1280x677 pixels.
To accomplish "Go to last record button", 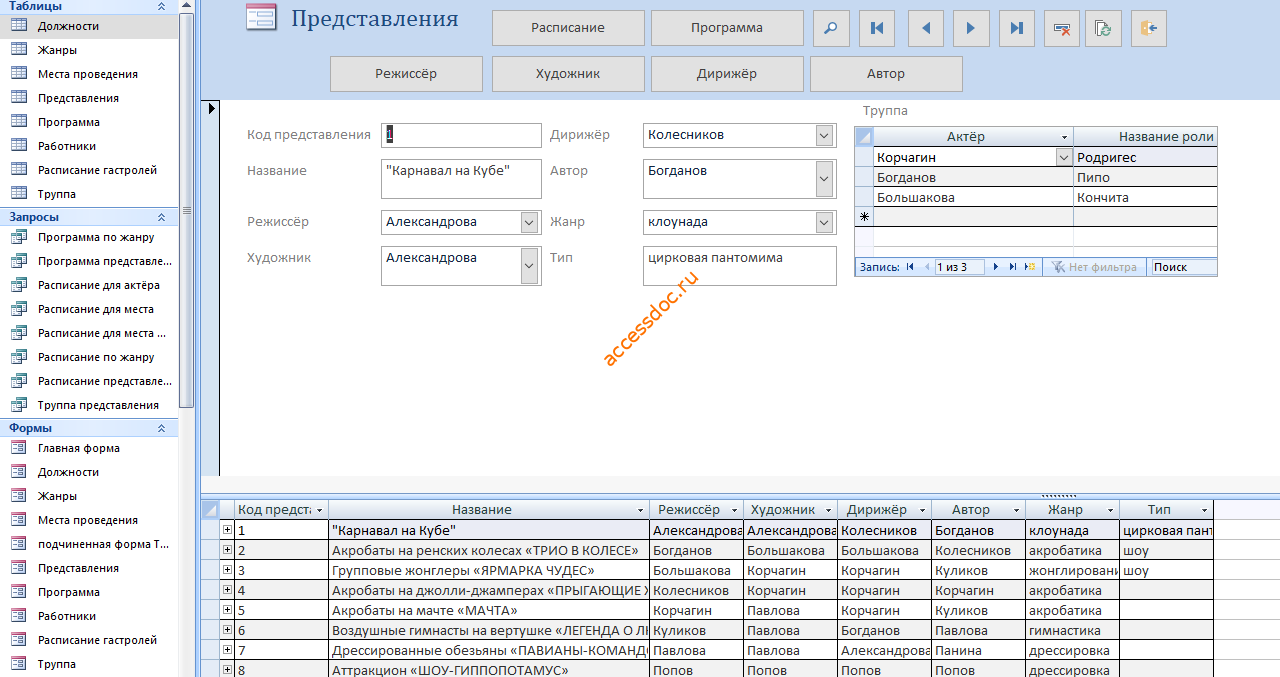I will pyautogui.click(x=1017, y=28).
